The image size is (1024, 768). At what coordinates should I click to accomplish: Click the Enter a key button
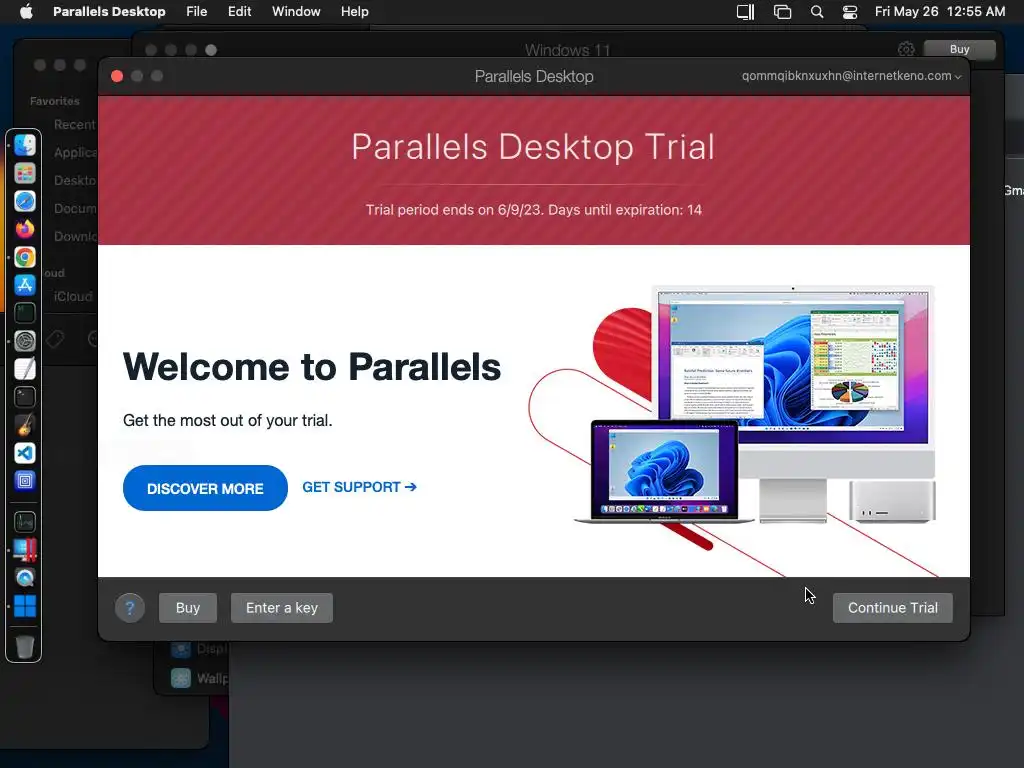[281, 608]
